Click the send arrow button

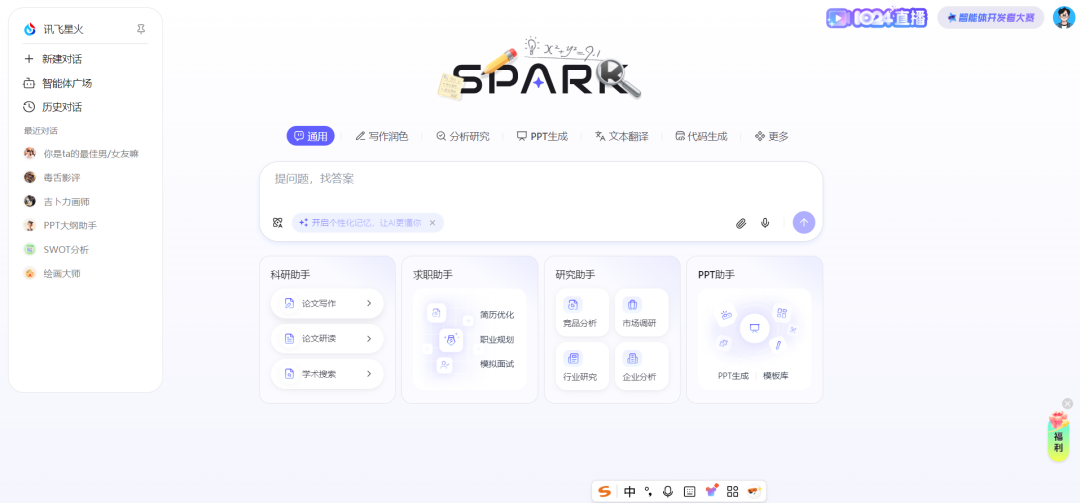804,223
